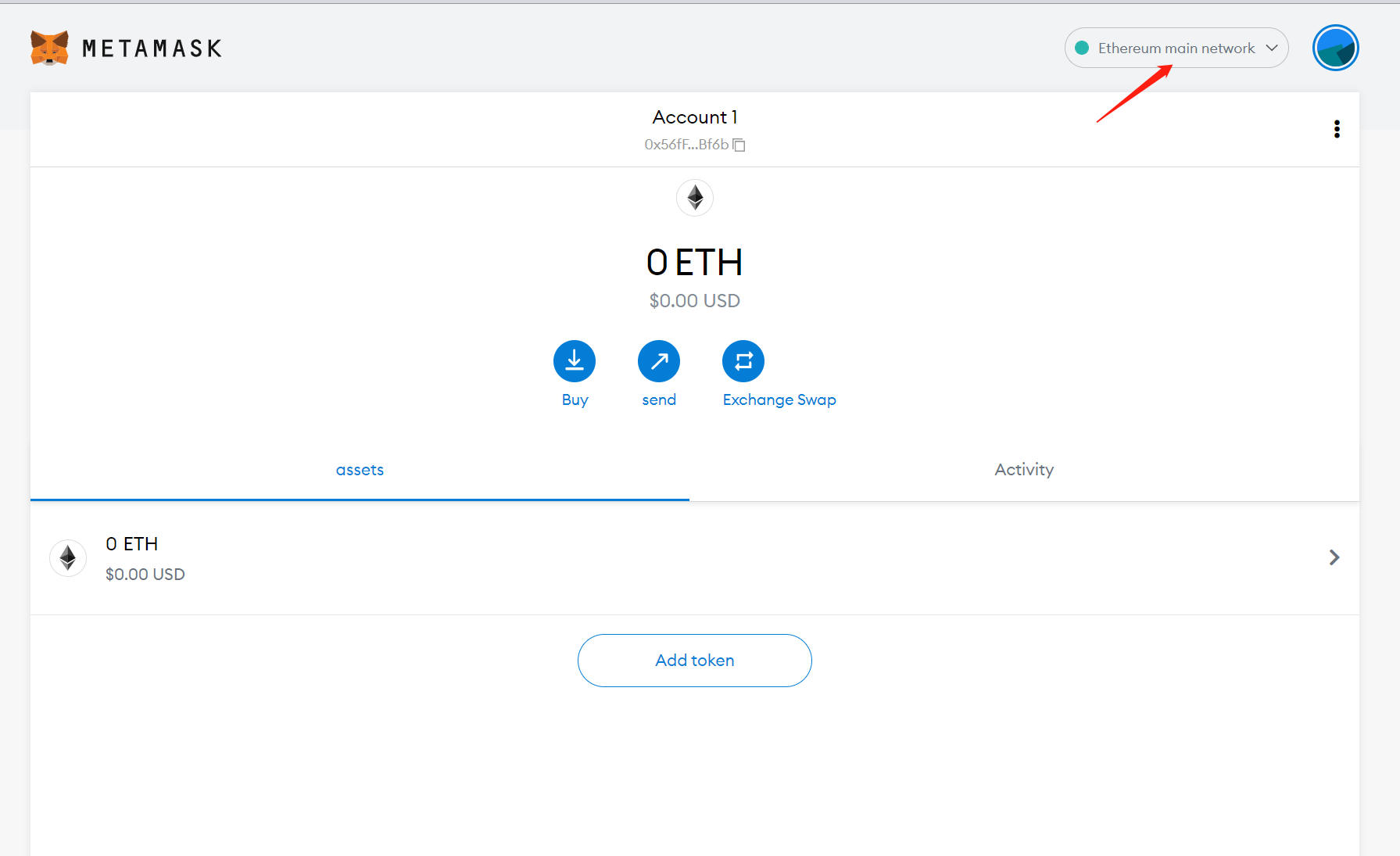Click the ETH asset row icon
The image size is (1400, 856).
tap(68, 558)
